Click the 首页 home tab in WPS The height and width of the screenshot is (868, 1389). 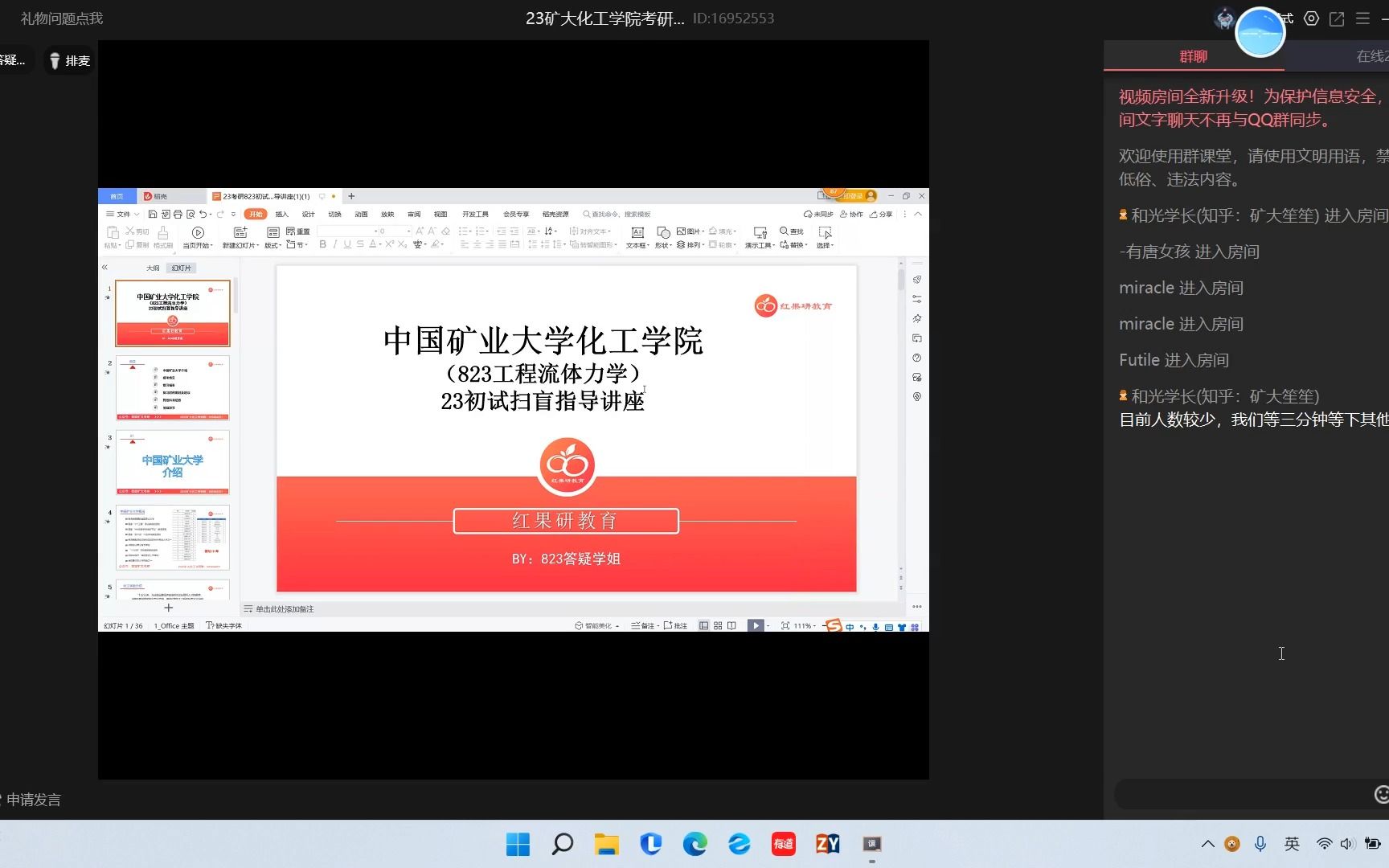coord(117,196)
